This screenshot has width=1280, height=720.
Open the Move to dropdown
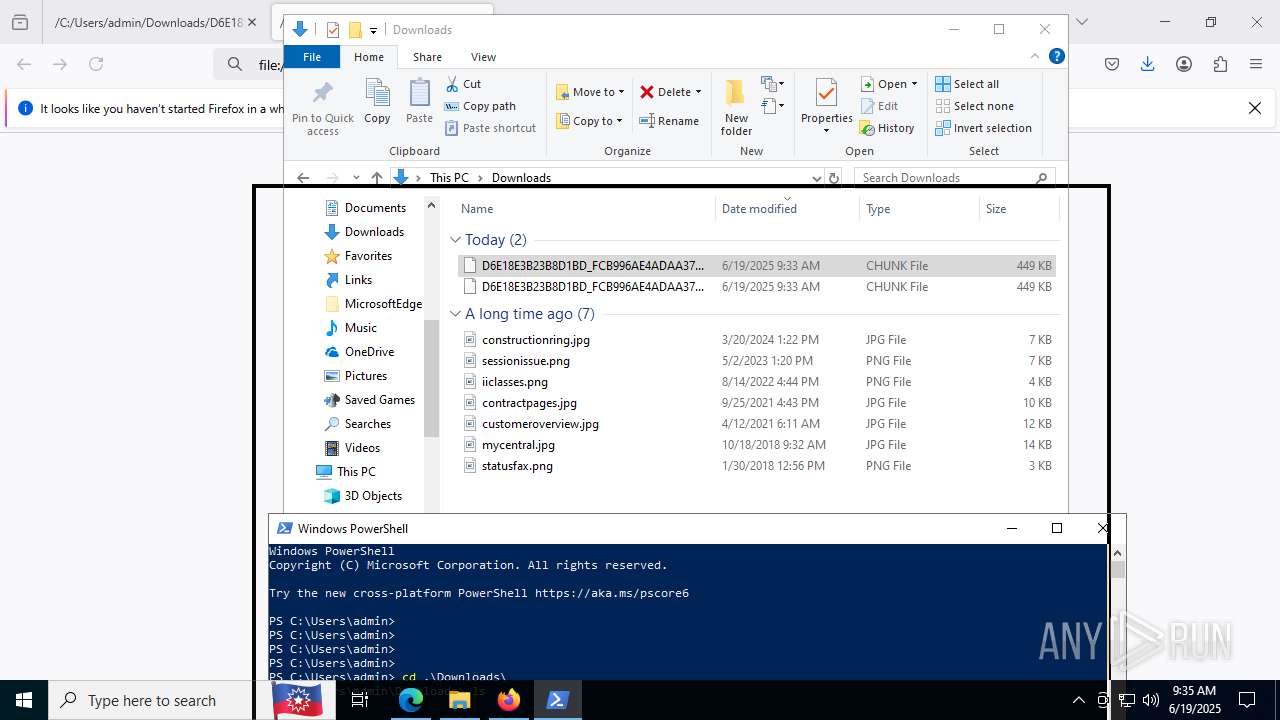tap(590, 92)
